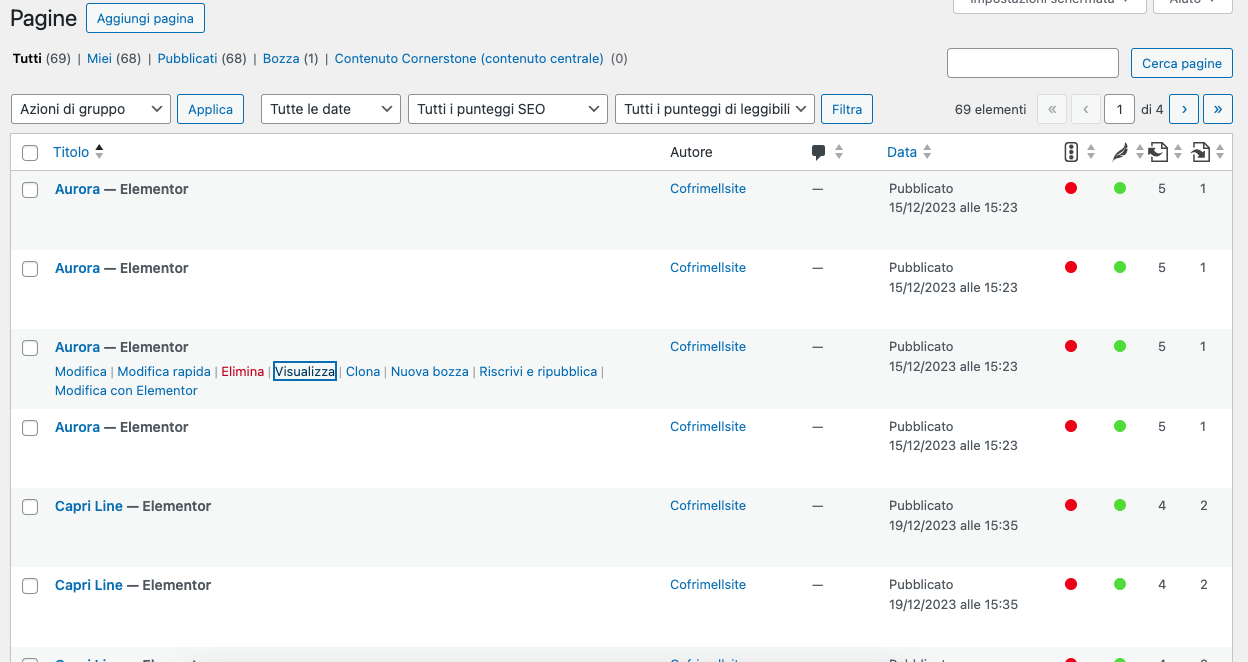Choose Riscrivi e ripubblica for Aurora
The height and width of the screenshot is (662, 1248).
coord(538,371)
